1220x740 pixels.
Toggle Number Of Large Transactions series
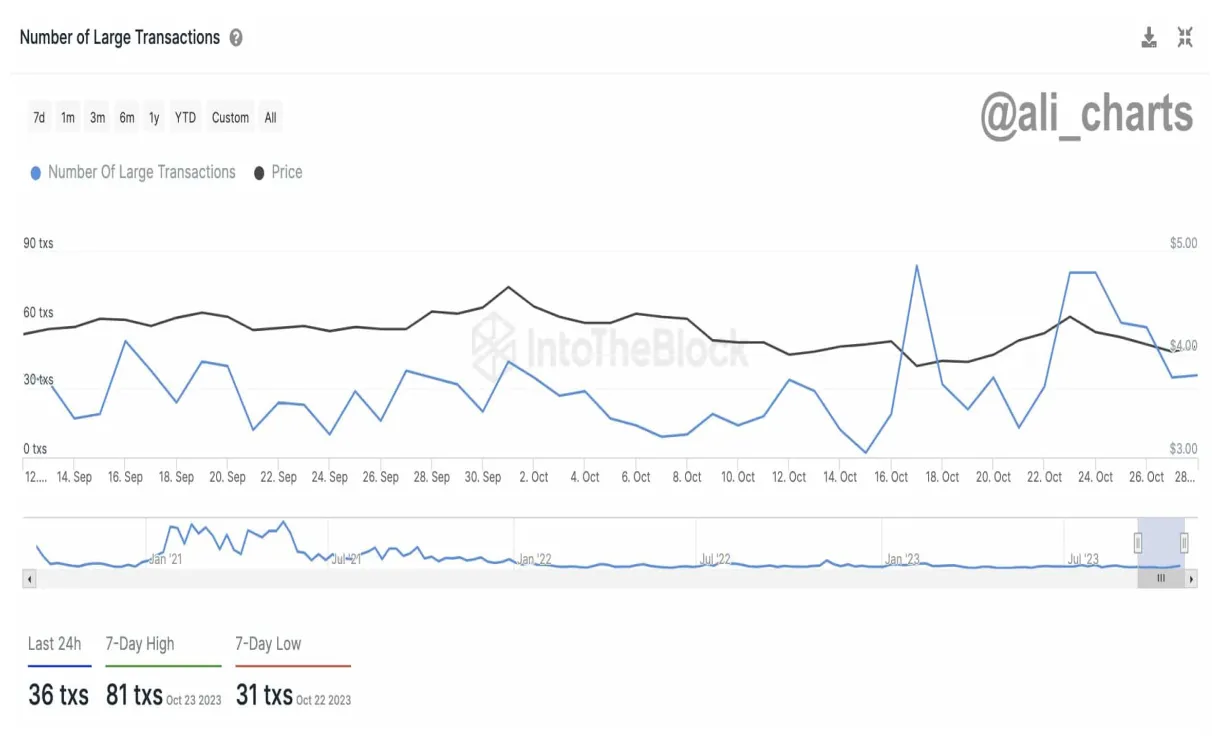(x=133, y=172)
